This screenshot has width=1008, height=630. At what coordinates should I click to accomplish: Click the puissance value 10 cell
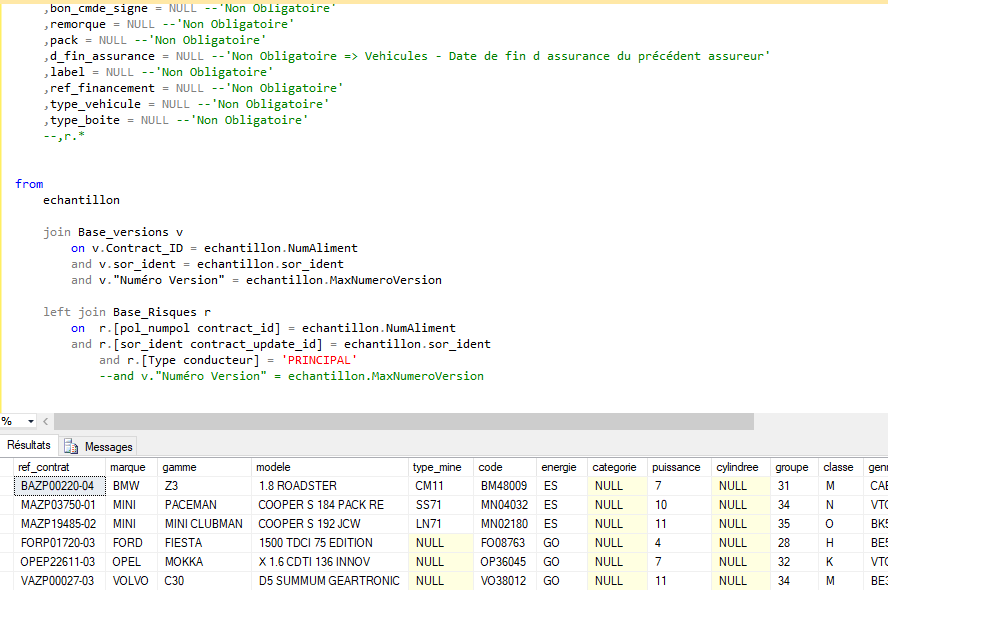point(679,505)
